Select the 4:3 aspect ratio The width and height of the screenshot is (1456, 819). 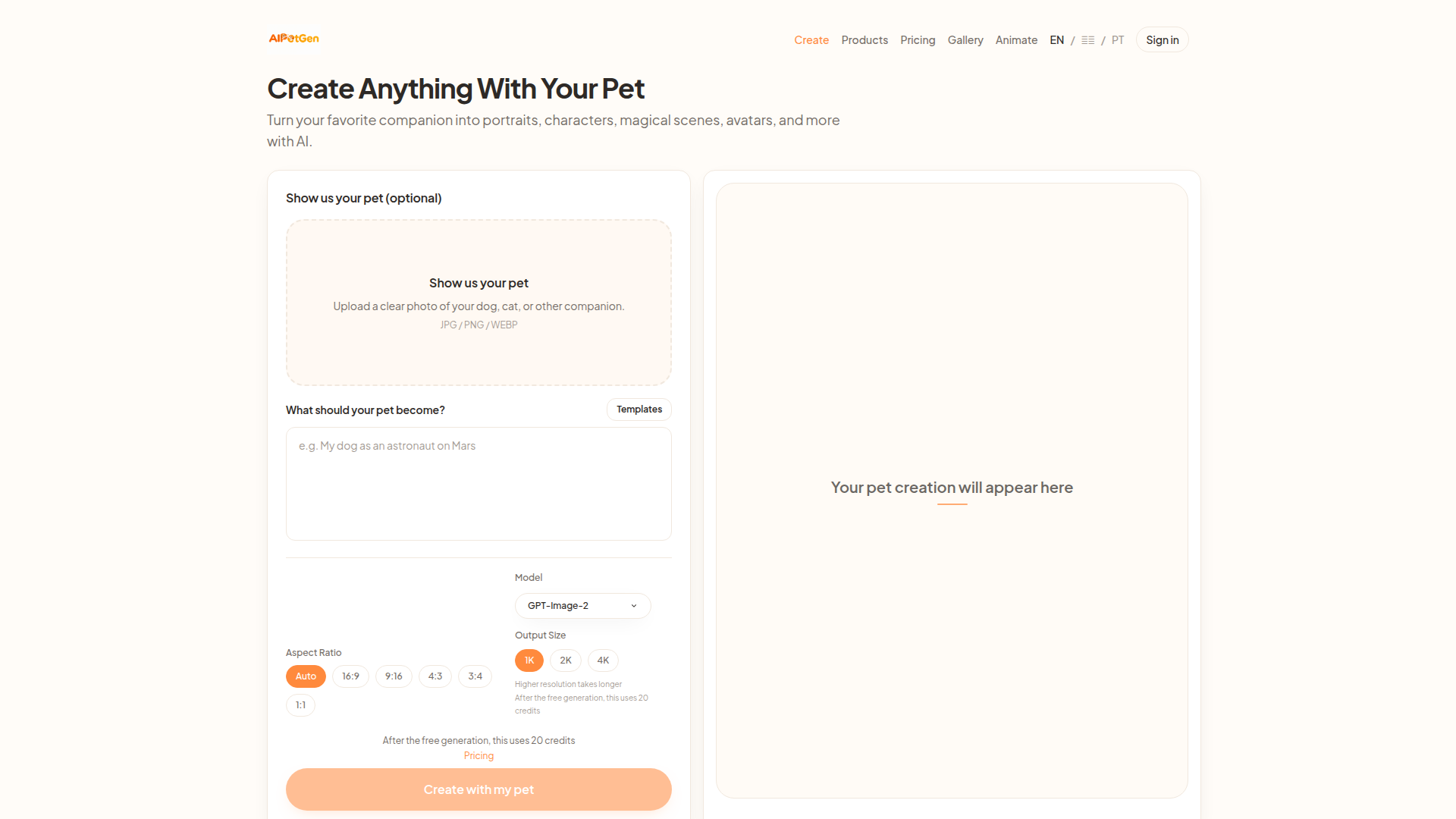pos(435,676)
